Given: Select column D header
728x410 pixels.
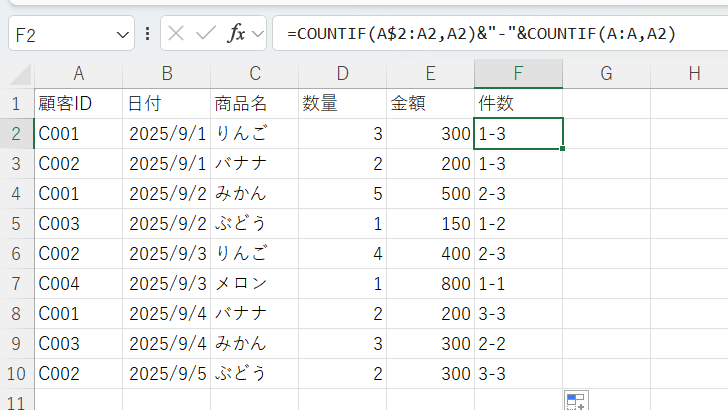Looking at the screenshot, I should pos(343,73).
